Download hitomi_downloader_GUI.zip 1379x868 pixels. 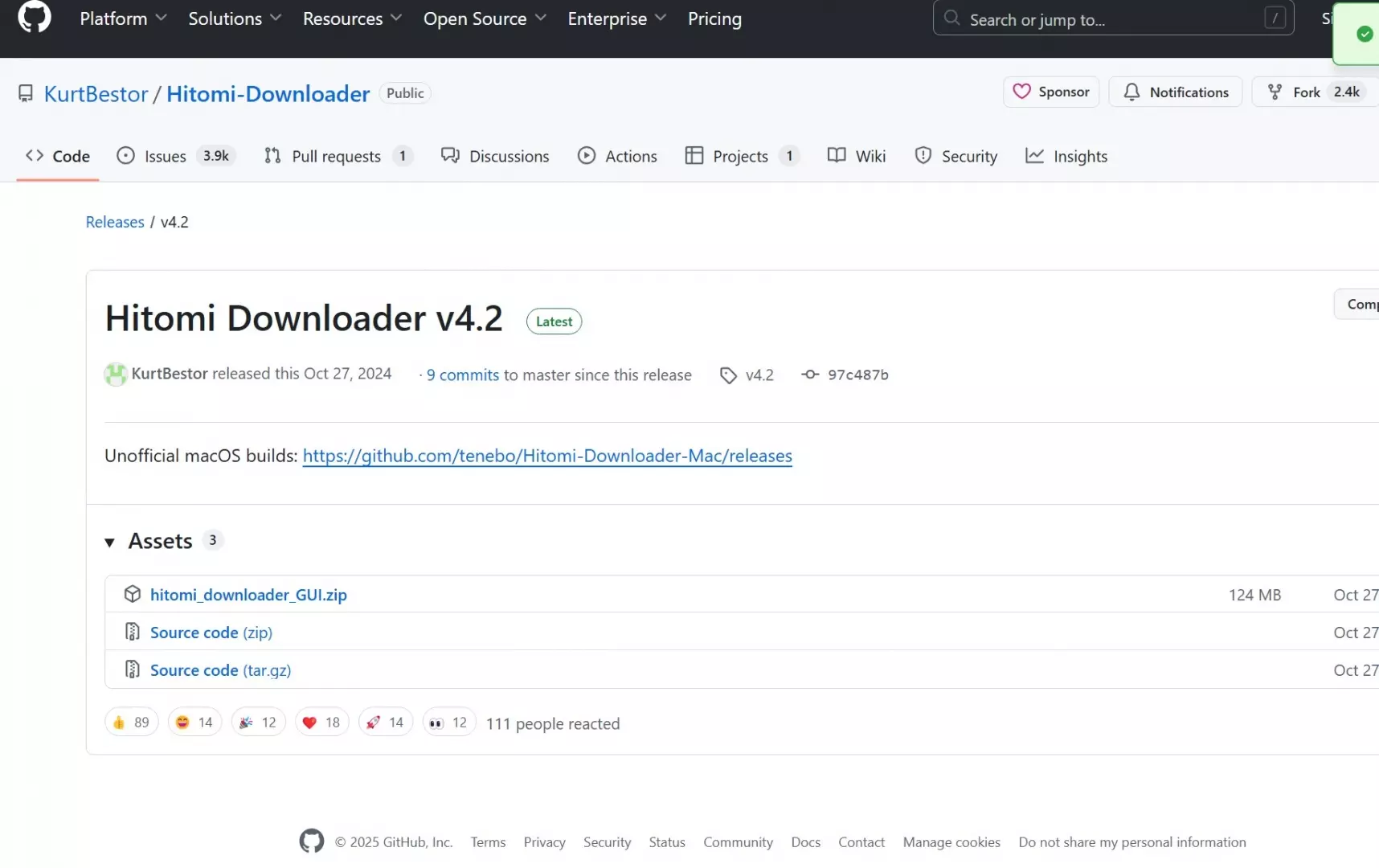(248, 595)
